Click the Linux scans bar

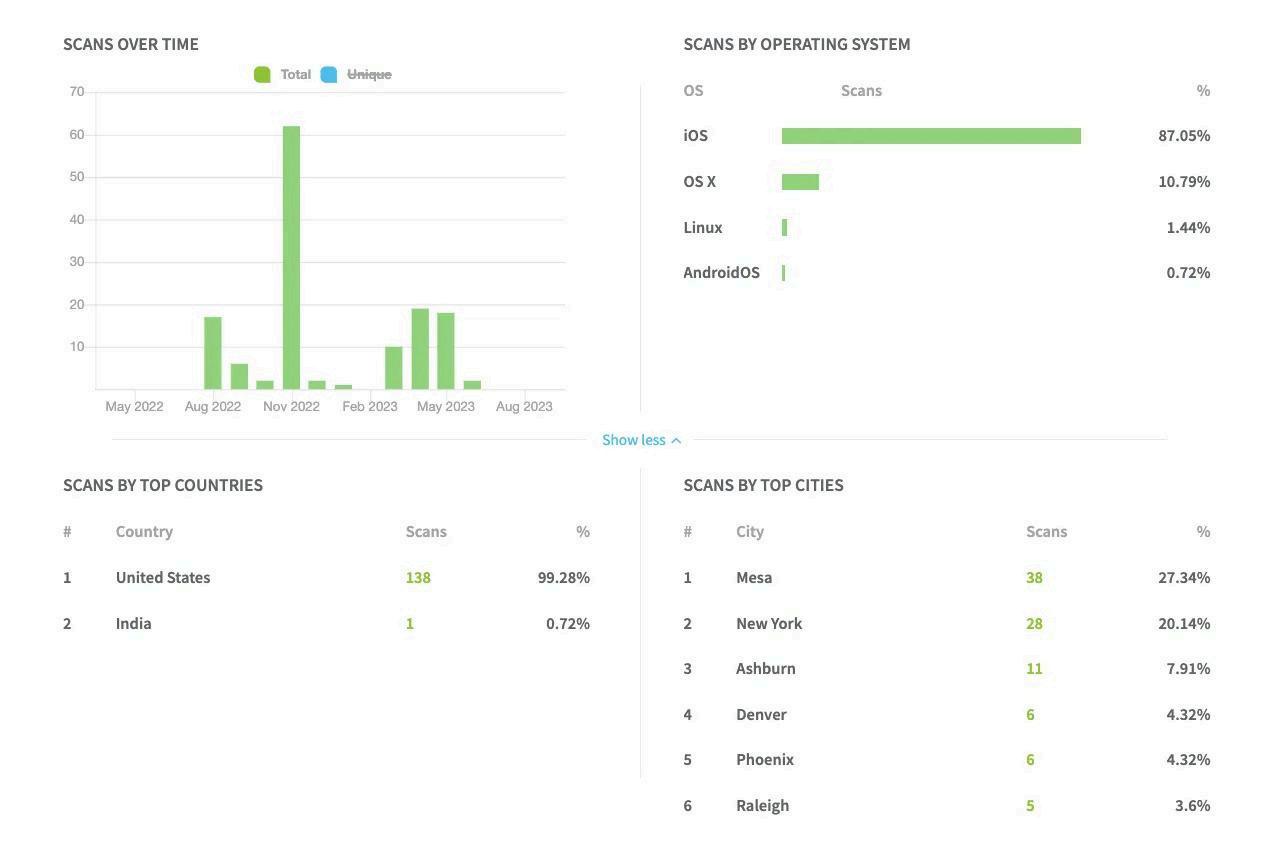pyautogui.click(x=785, y=228)
